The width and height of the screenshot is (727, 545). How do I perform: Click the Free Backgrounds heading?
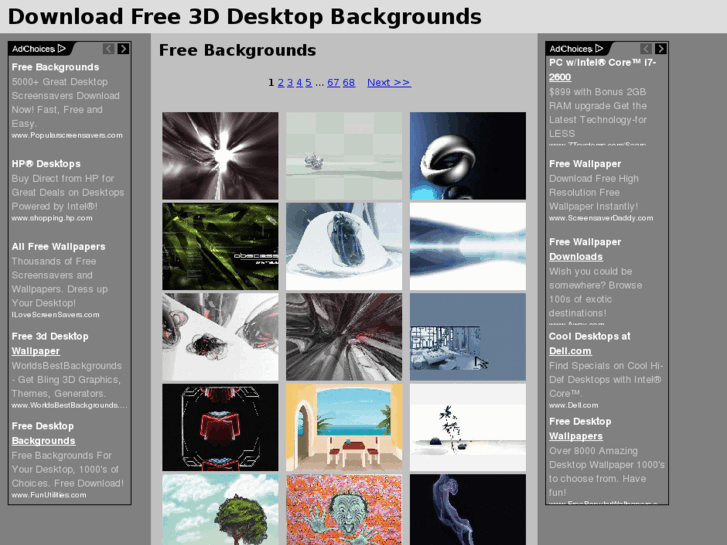[x=237, y=50]
